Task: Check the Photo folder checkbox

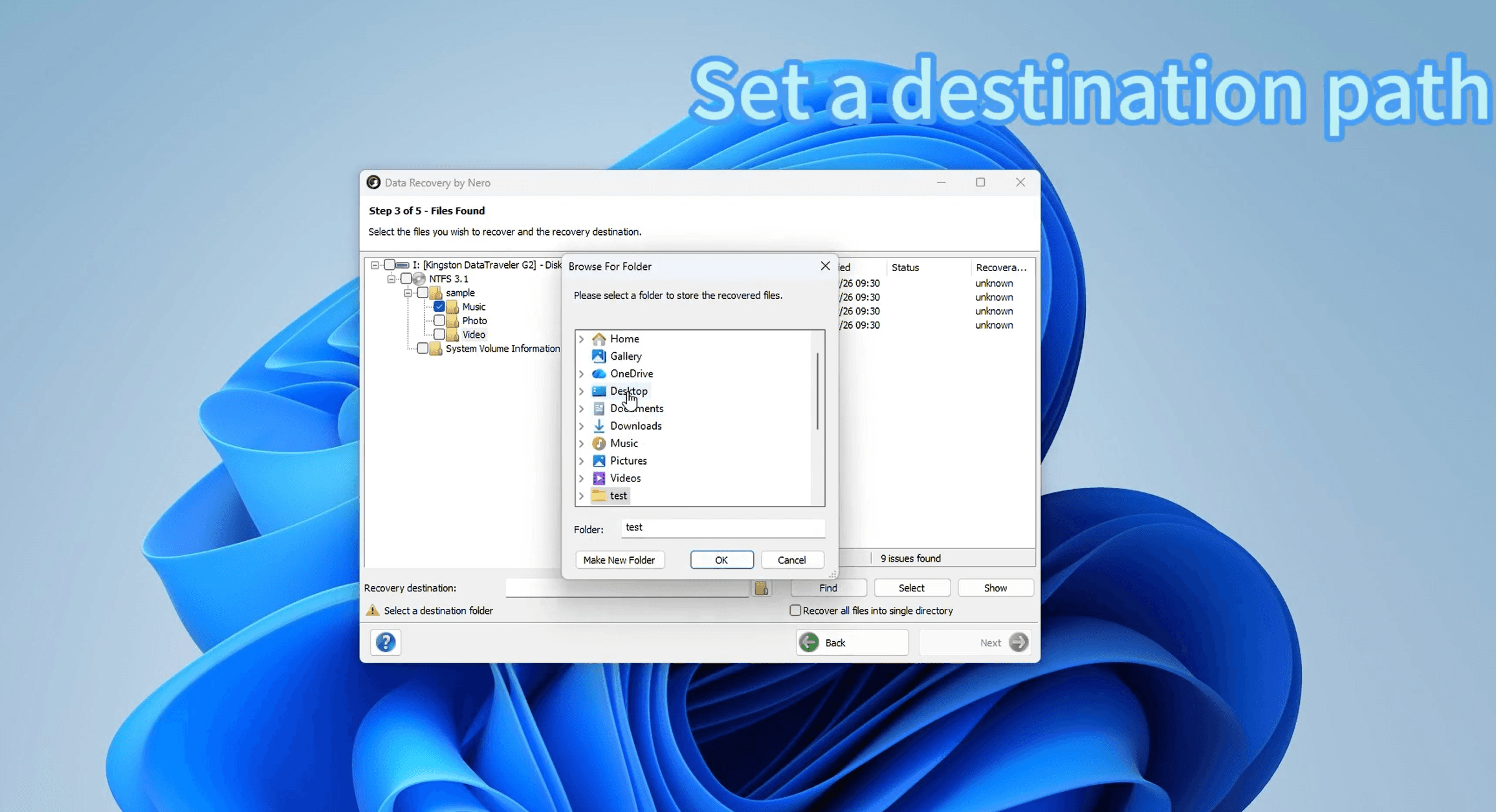Action: (439, 321)
